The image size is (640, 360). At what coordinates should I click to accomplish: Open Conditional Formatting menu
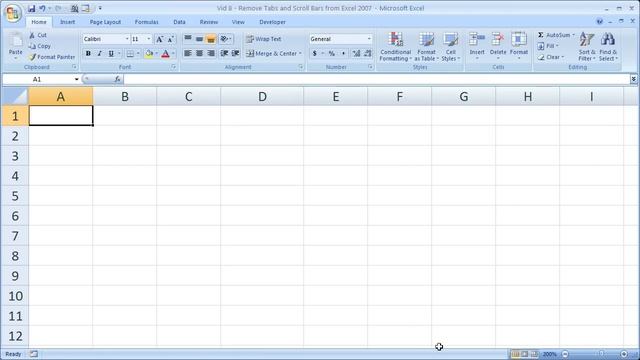[395, 47]
